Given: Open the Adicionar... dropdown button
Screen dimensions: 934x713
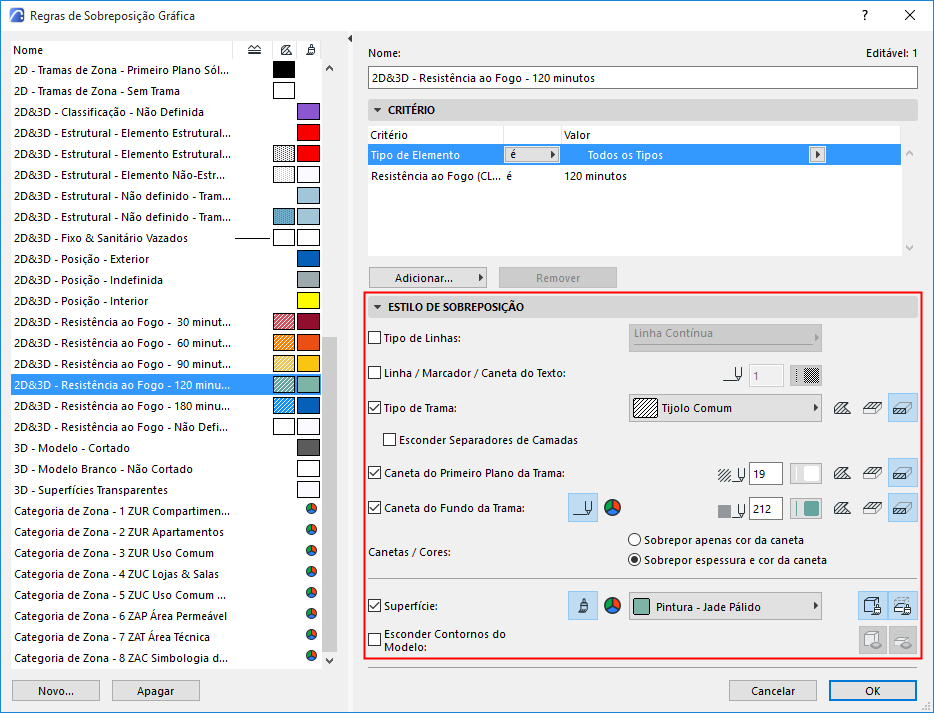Looking at the screenshot, I should pos(428,278).
